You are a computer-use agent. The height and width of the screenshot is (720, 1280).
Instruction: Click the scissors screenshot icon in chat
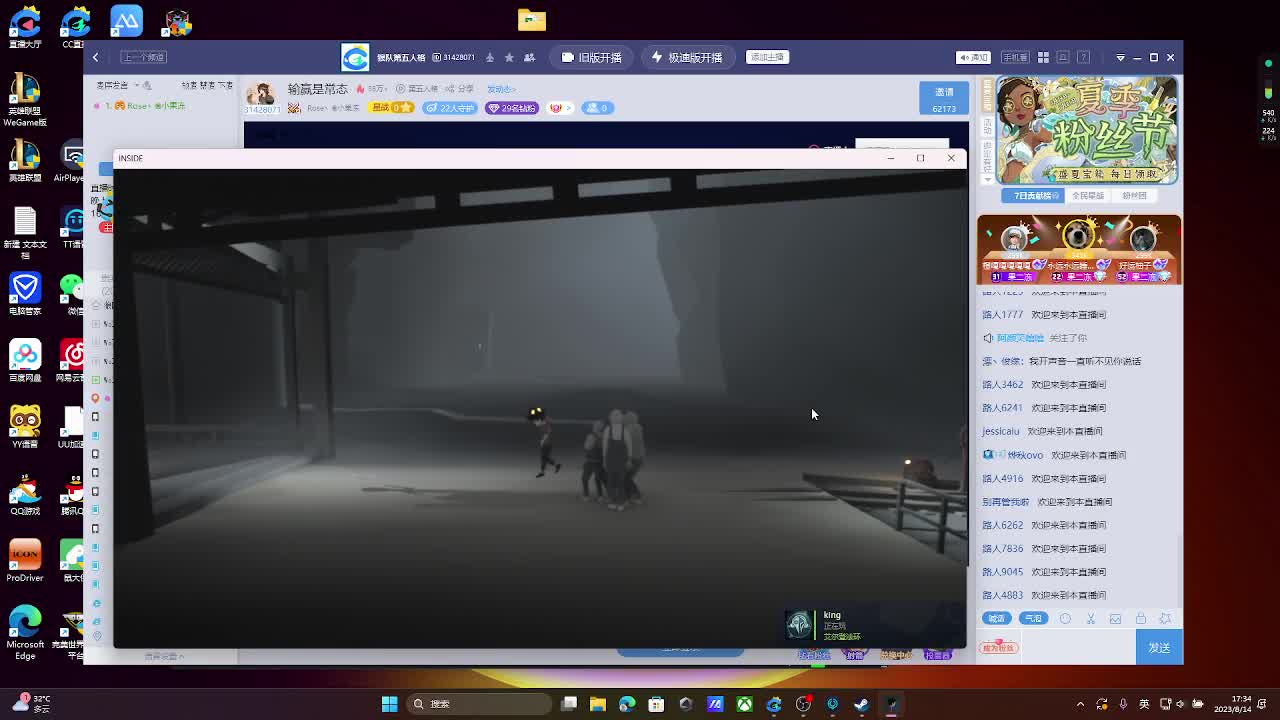tap(1091, 619)
